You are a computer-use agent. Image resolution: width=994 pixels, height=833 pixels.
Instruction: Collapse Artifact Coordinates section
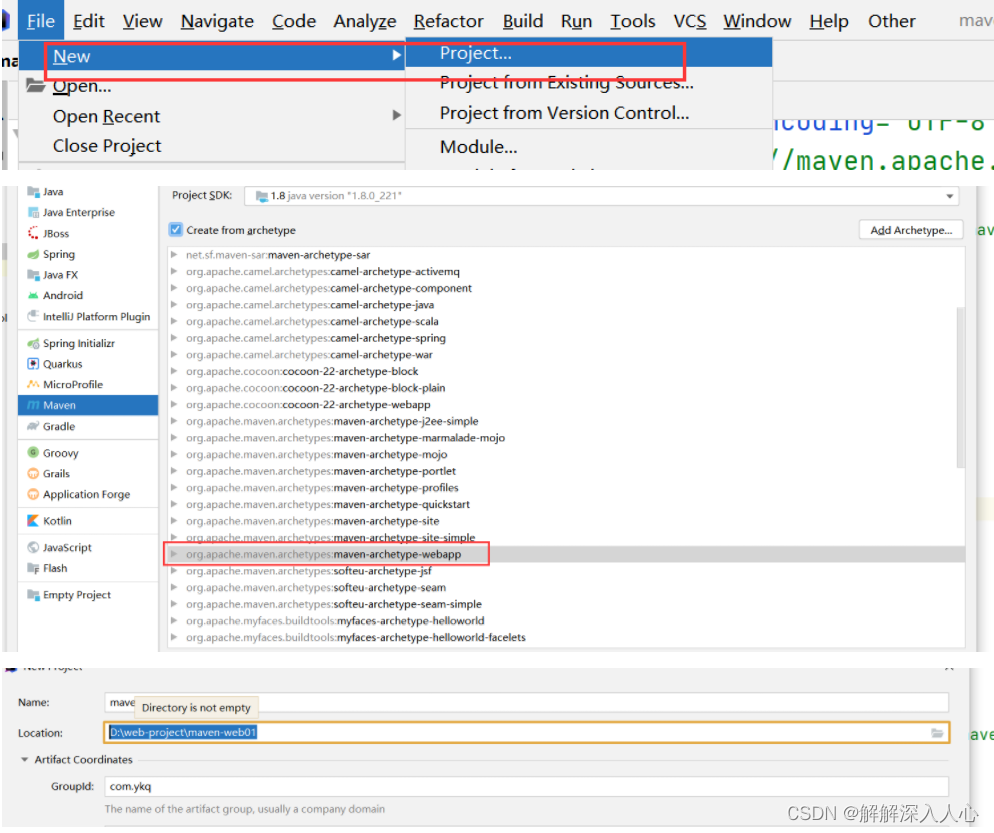coord(24,759)
